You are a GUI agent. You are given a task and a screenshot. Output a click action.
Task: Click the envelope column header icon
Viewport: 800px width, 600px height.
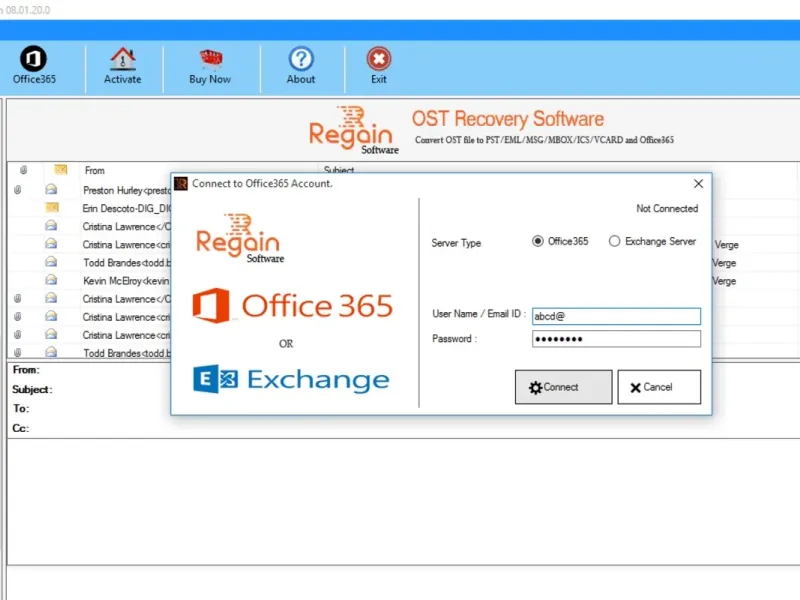point(61,169)
